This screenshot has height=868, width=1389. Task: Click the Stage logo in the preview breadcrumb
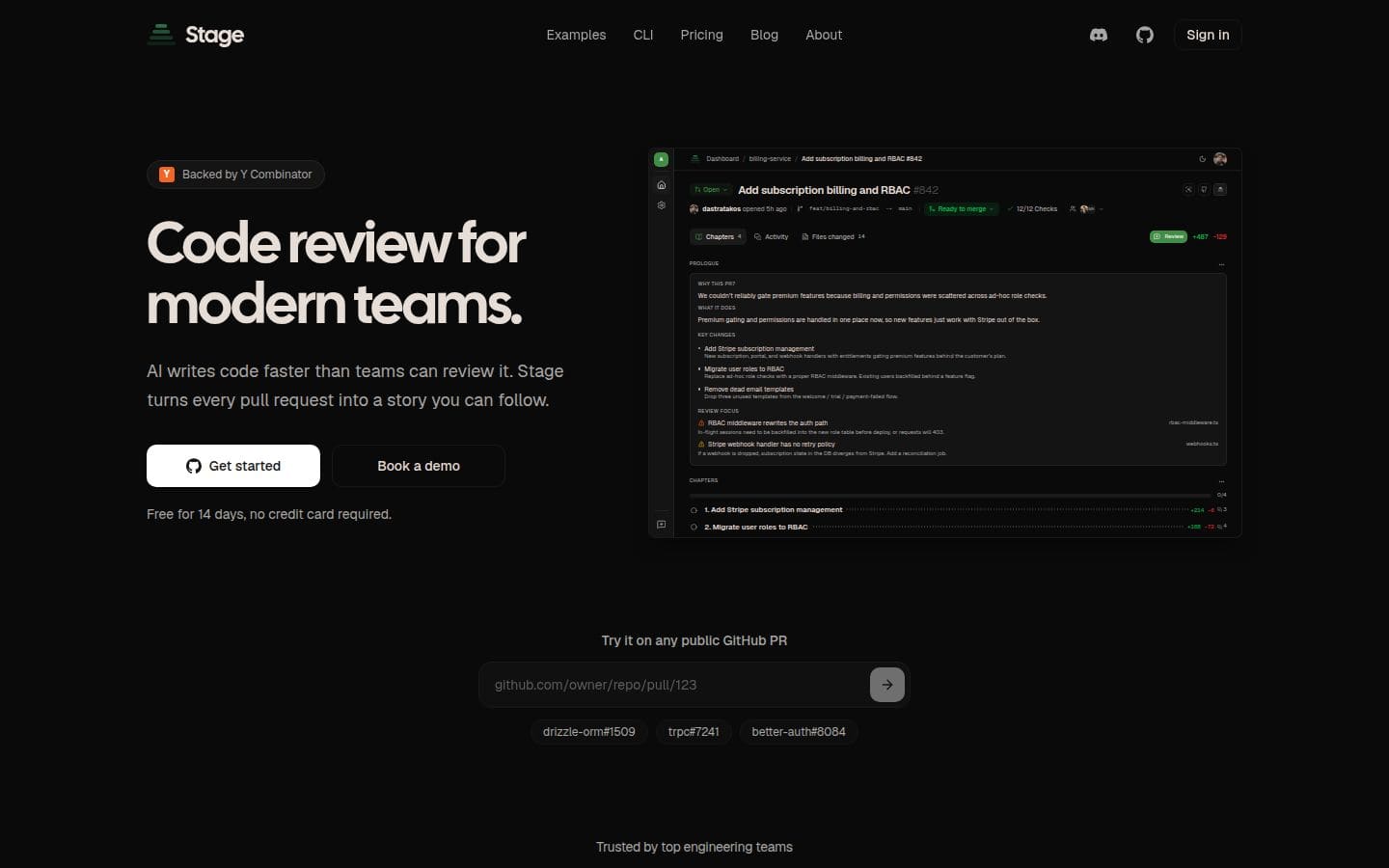point(694,159)
